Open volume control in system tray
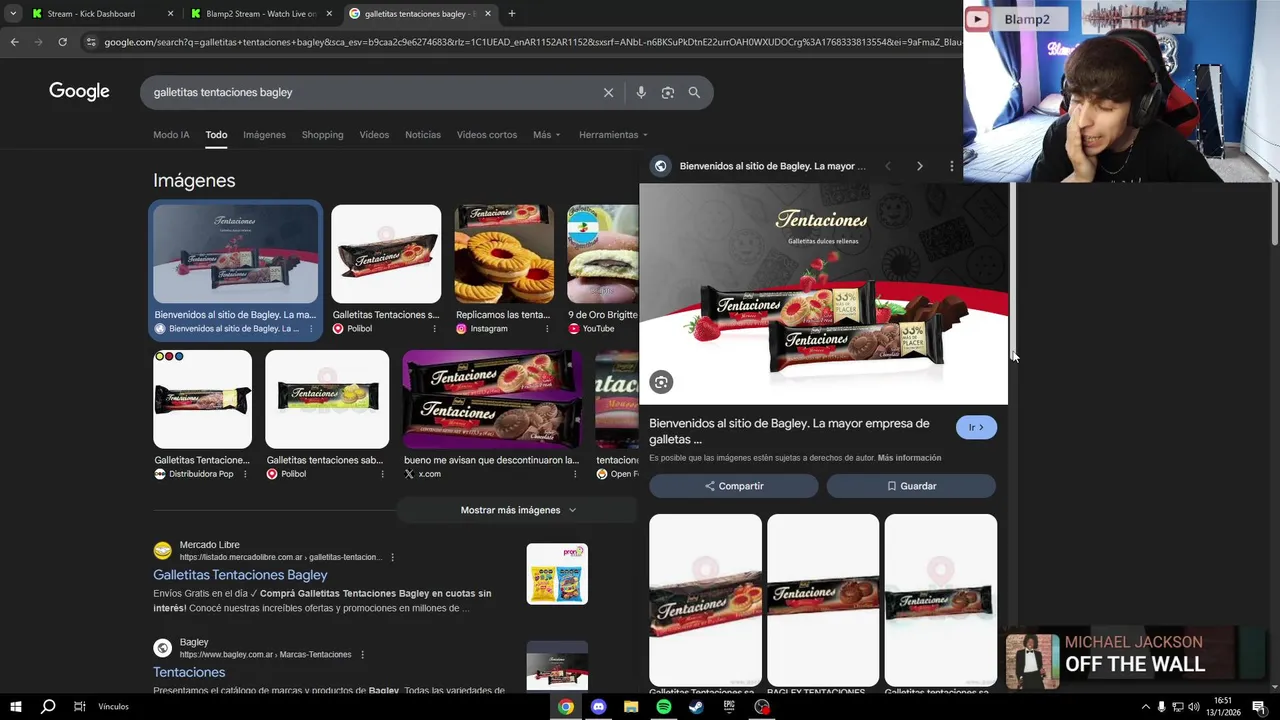 pos(1194,706)
